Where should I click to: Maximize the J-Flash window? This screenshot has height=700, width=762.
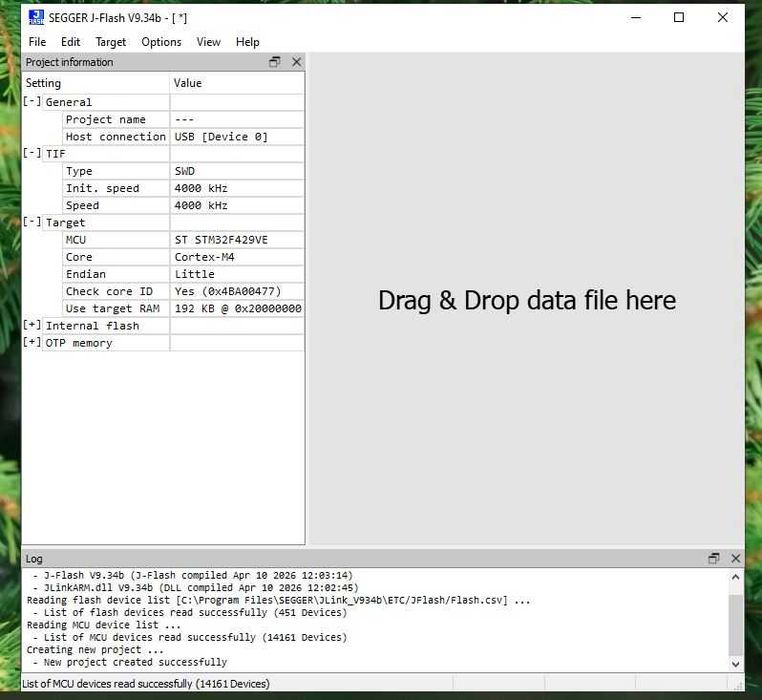pyautogui.click(x=679, y=18)
